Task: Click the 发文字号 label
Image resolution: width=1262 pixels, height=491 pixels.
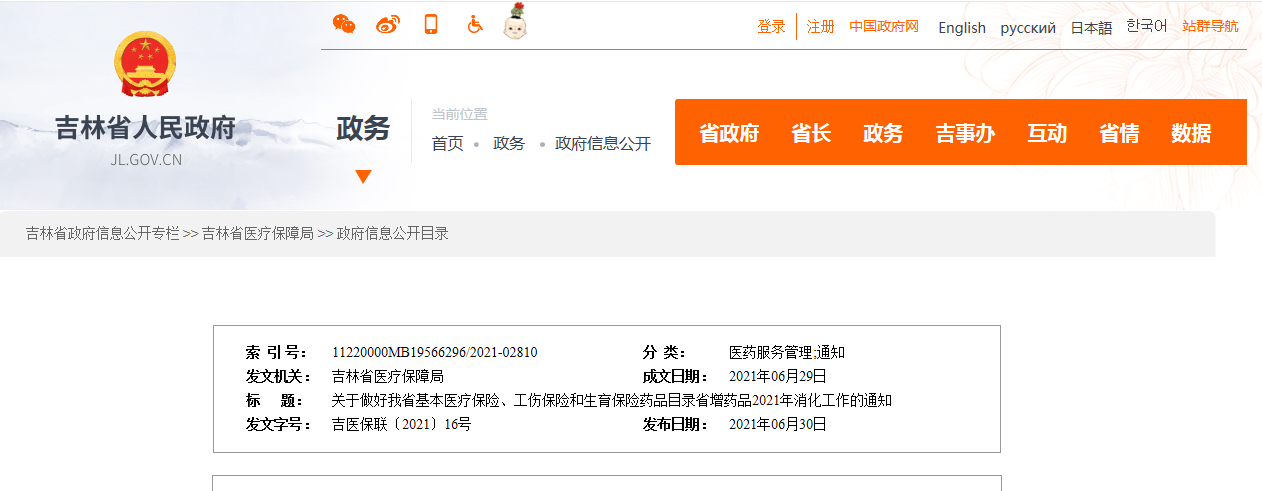Action: point(279,425)
